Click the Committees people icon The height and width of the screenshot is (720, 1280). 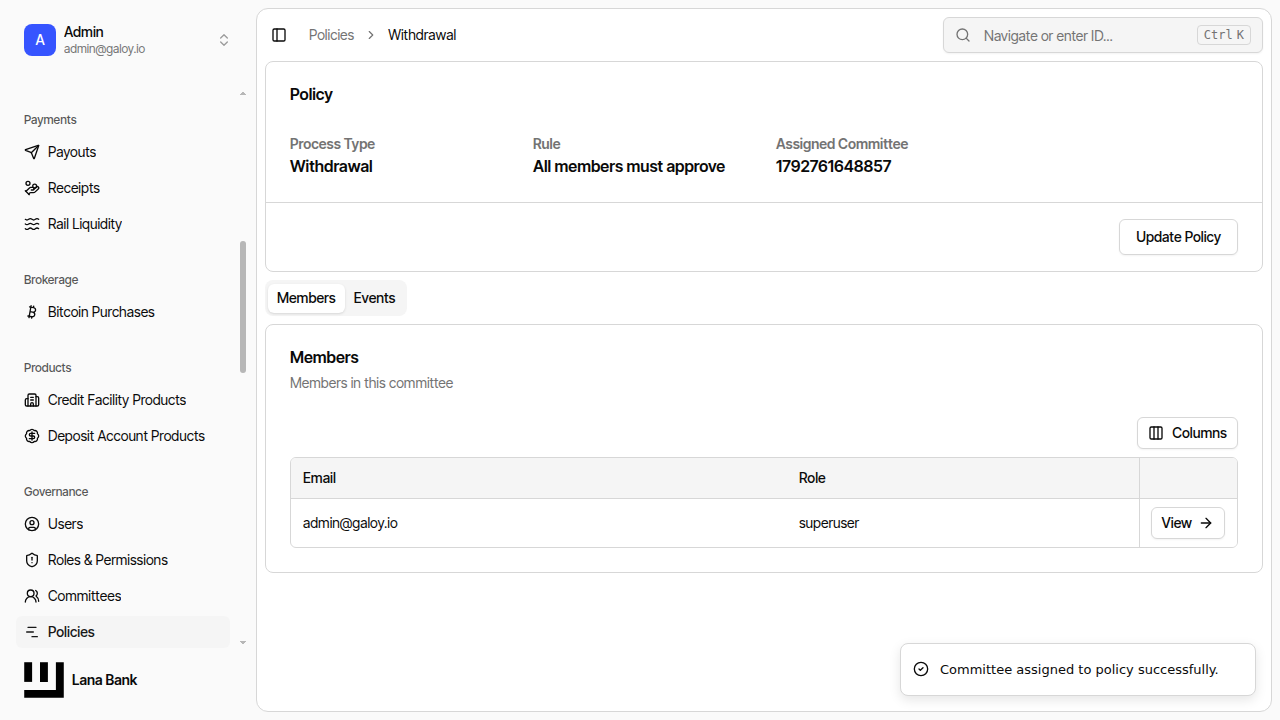tap(32, 596)
